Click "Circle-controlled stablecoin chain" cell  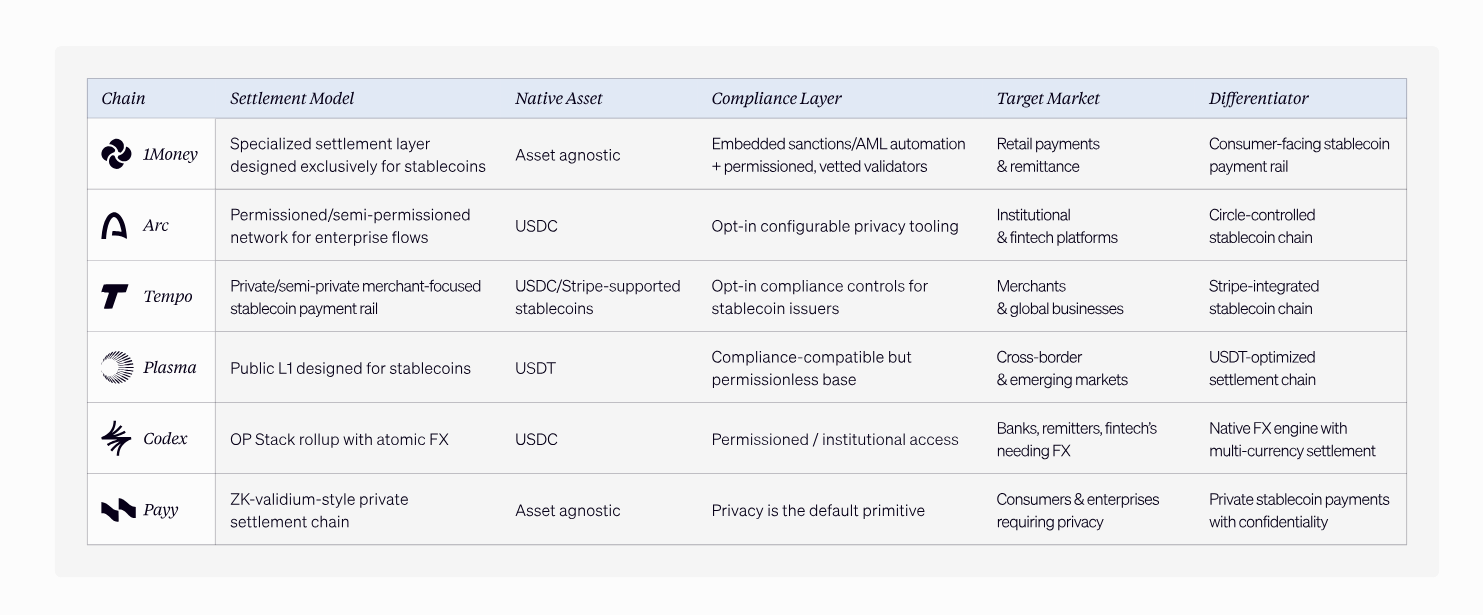pyautogui.click(x=1261, y=226)
